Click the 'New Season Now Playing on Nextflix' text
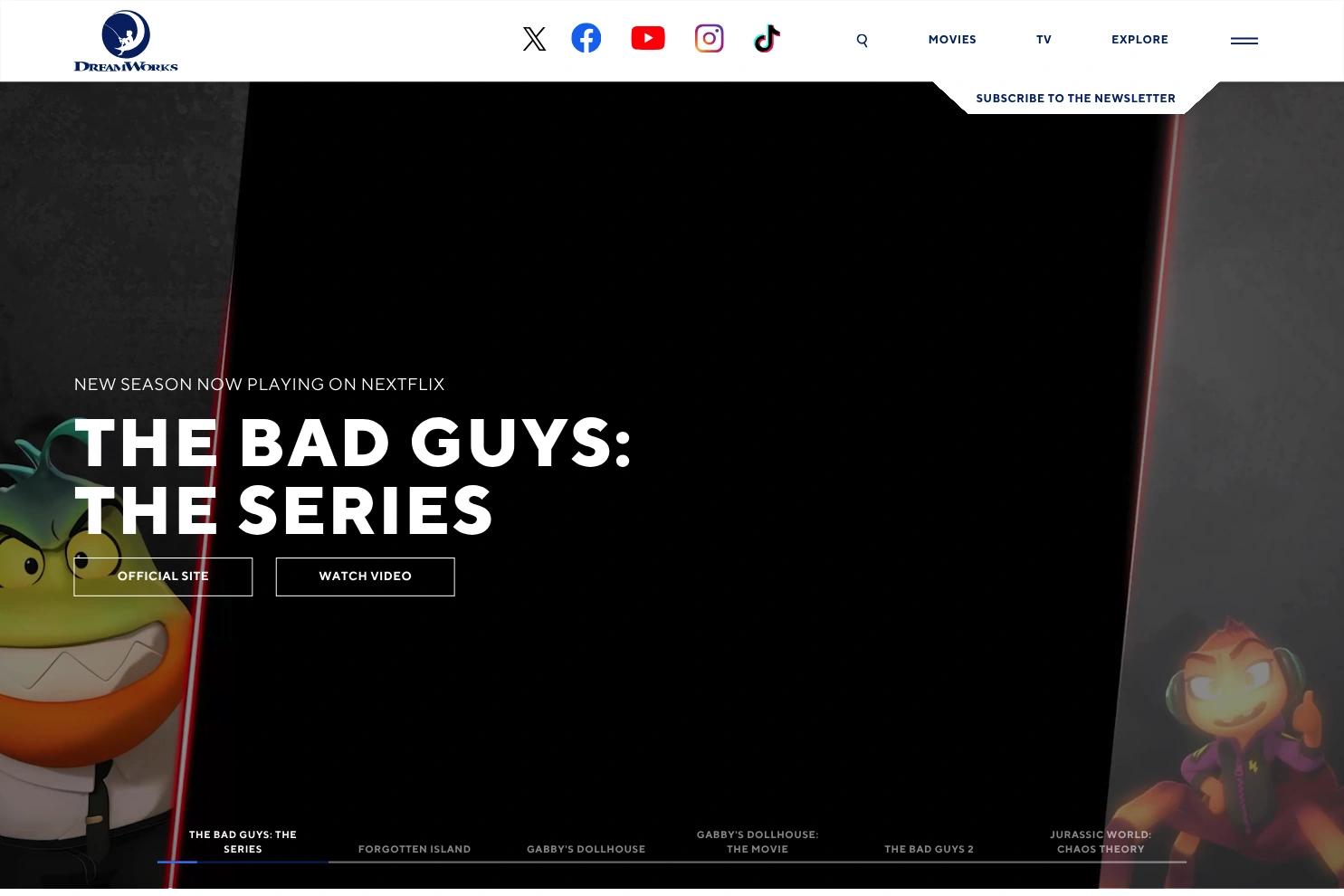This screenshot has width=1344, height=896. pos(259,385)
